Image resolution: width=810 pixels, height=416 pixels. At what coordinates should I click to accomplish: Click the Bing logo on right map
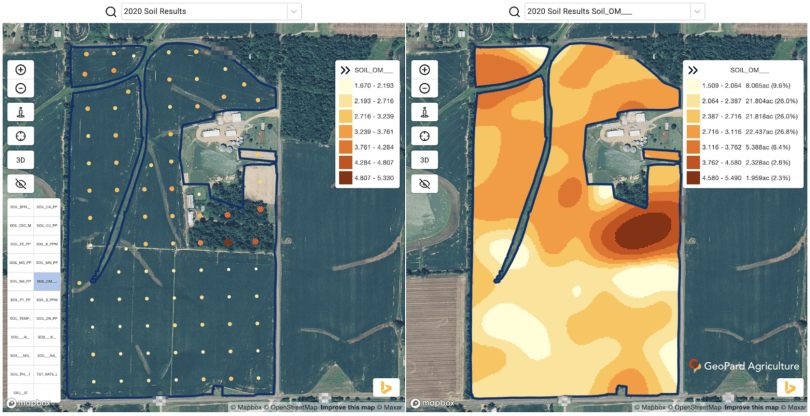[790, 388]
